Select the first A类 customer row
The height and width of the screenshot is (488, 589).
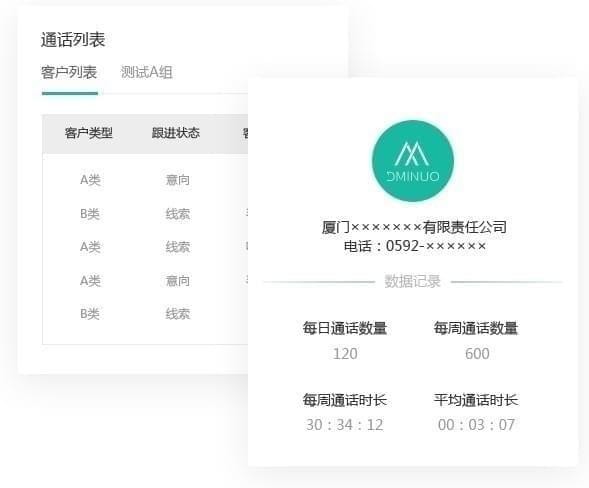point(145,180)
